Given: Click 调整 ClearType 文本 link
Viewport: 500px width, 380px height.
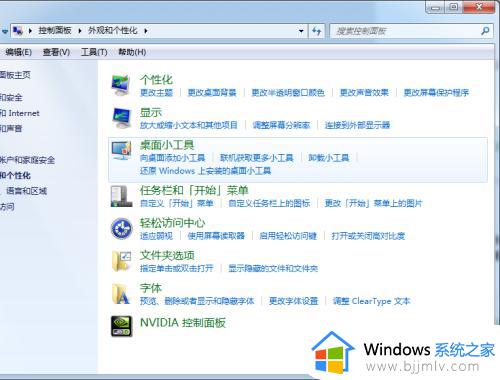Looking at the screenshot, I should [372, 301].
